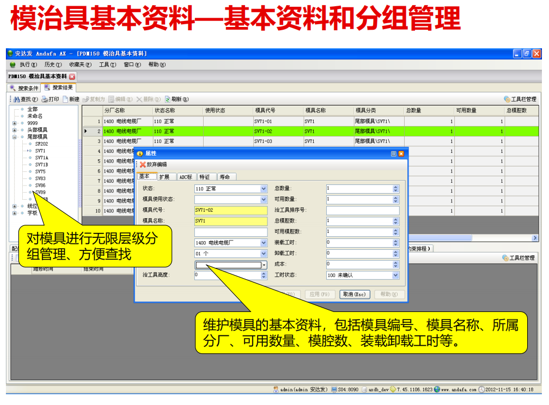Switch to the 搜索条件 tab
The width and height of the screenshot is (549, 405).
(x=25, y=88)
